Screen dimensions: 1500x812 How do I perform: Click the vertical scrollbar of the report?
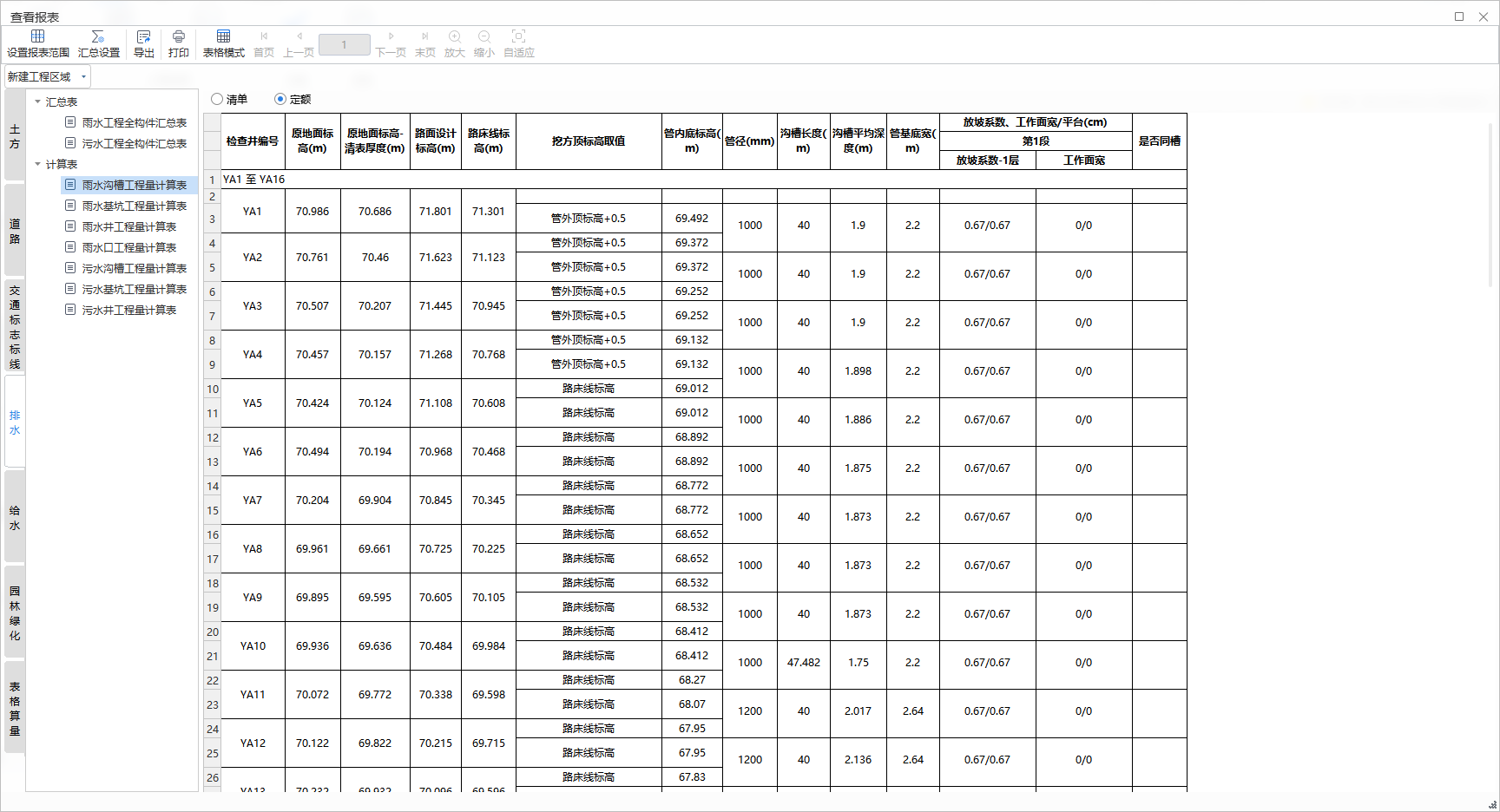[1491, 208]
